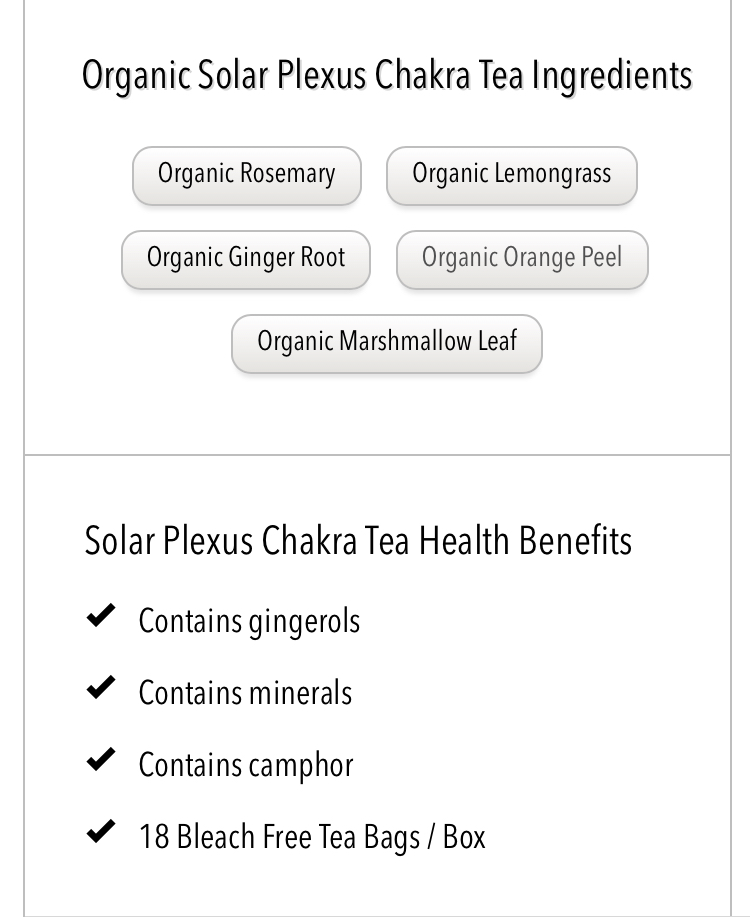Click the word Ingredients in the top heading
This screenshot has height=917, width=750.
click(x=612, y=76)
